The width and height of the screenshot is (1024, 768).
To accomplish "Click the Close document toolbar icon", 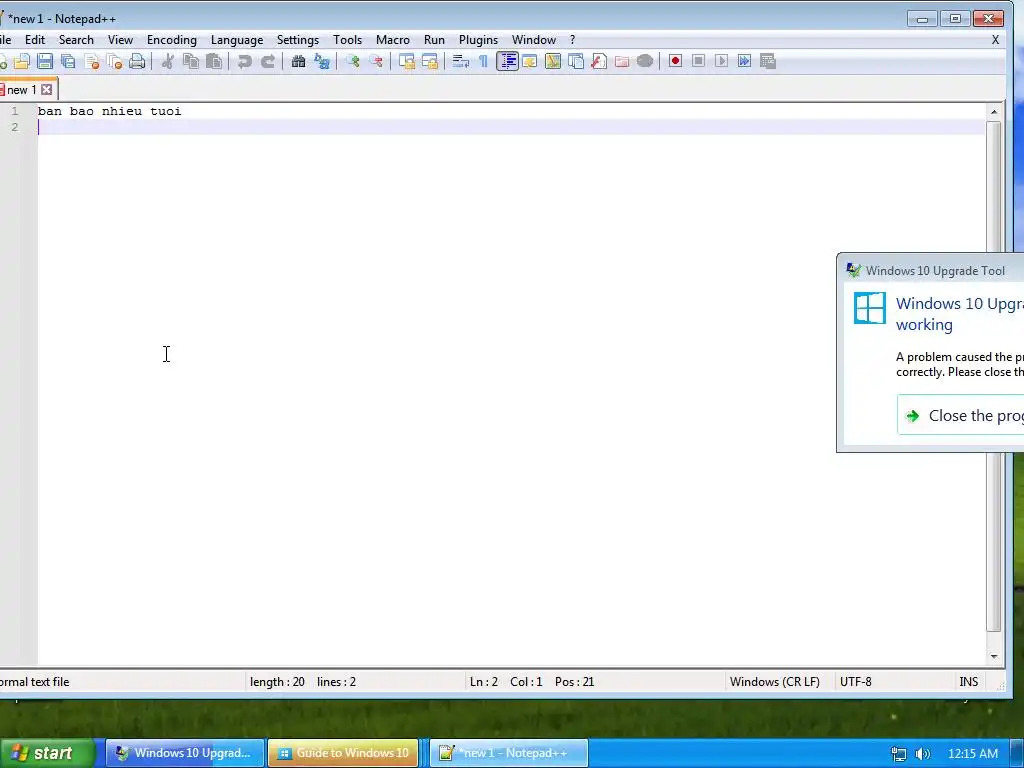I will [x=91, y=61].
